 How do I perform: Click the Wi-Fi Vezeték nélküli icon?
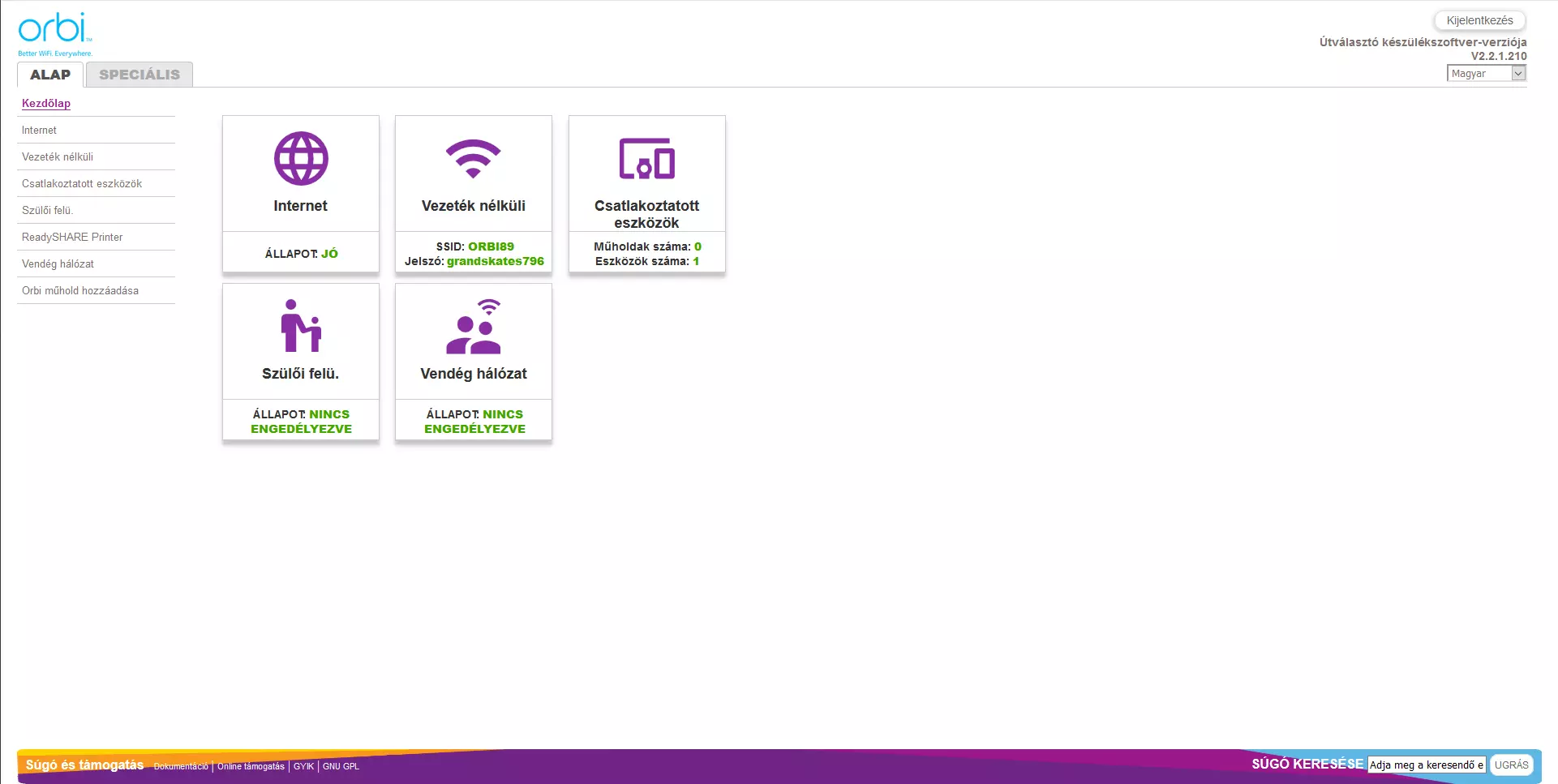(x=474, y=159)
